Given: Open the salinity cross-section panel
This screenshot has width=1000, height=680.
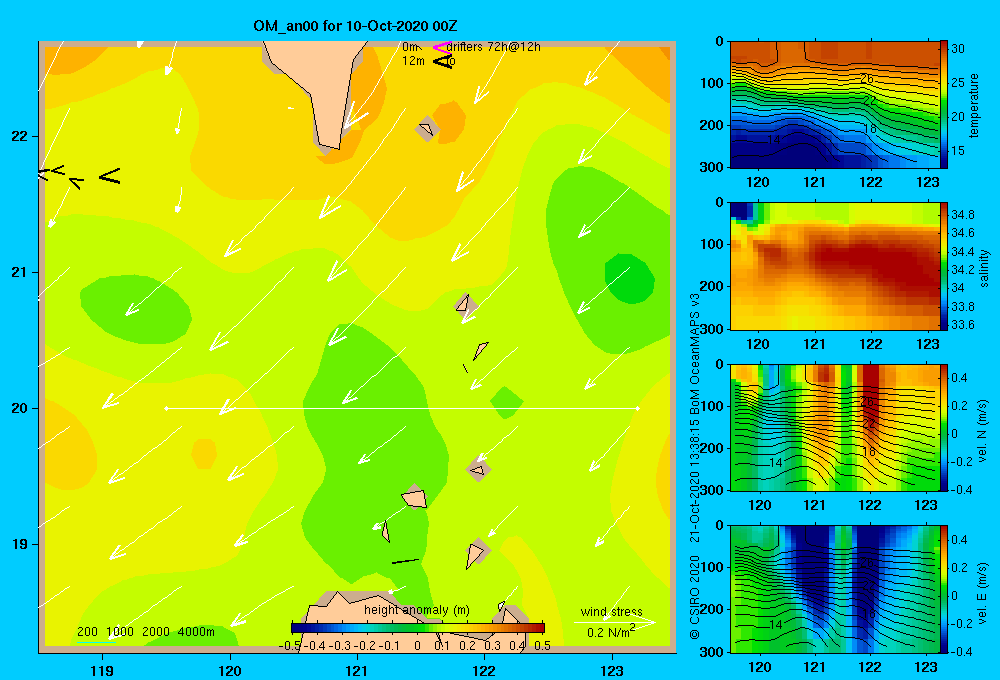Looking at the screenshot, I should [x=834, y=266].
